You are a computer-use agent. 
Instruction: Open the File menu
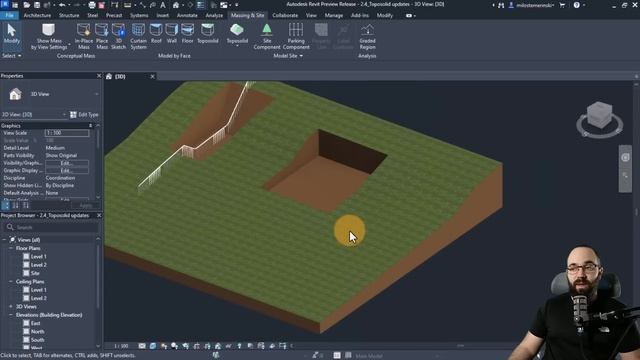point(9,15)
